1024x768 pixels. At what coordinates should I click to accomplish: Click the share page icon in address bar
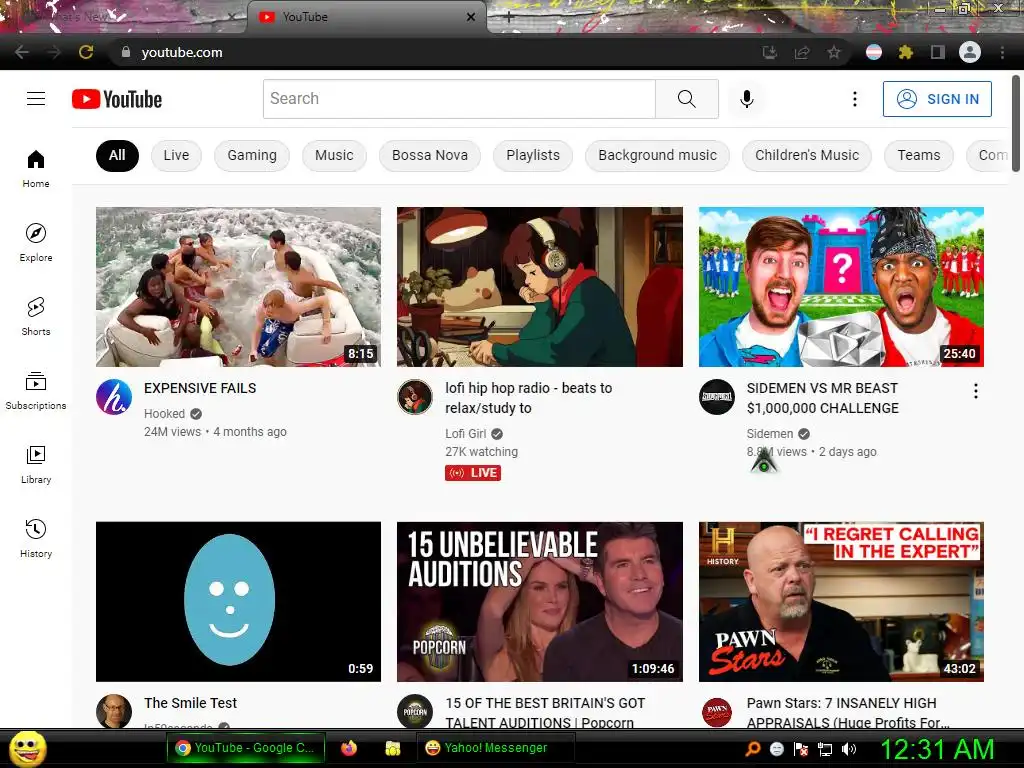801,52
